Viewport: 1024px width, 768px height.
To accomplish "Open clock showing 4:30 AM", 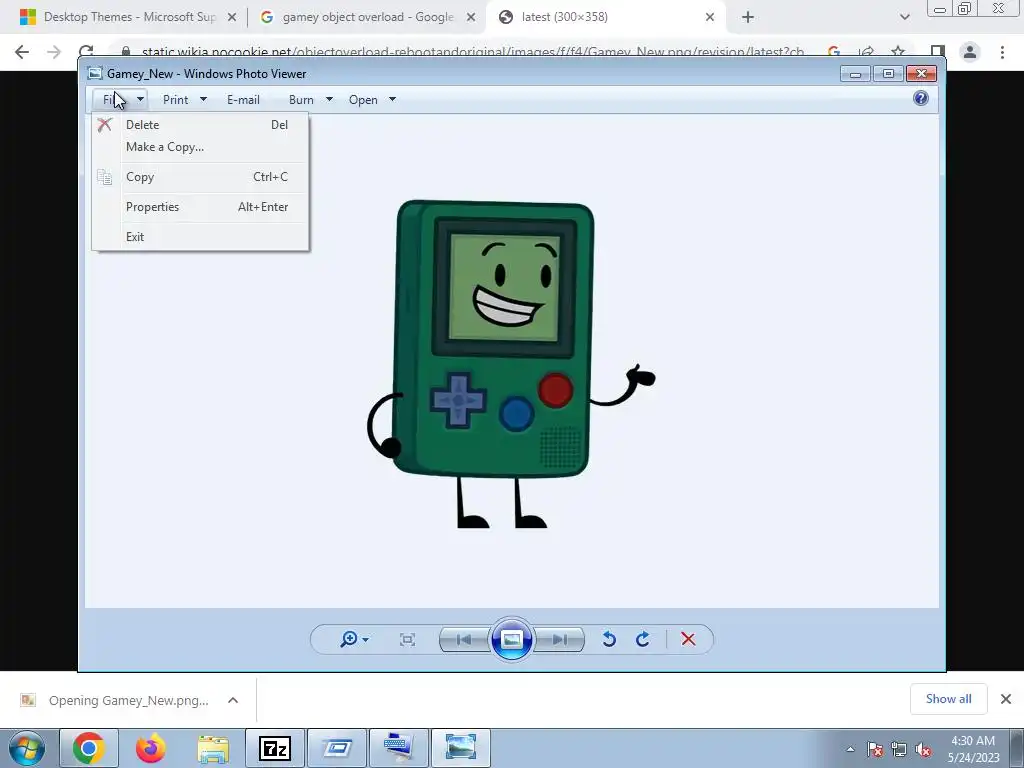I will click(973, 749).
